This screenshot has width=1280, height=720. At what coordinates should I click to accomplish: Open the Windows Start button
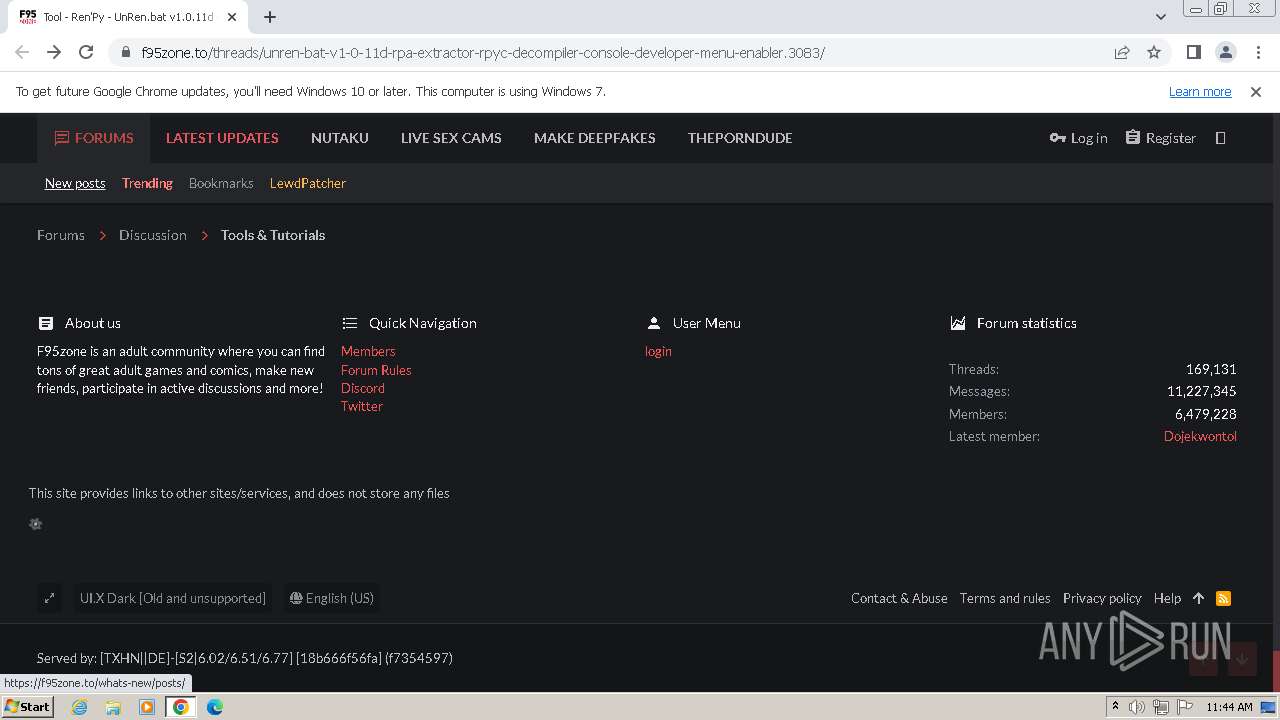pyautogui.click(x=27, y=706)
